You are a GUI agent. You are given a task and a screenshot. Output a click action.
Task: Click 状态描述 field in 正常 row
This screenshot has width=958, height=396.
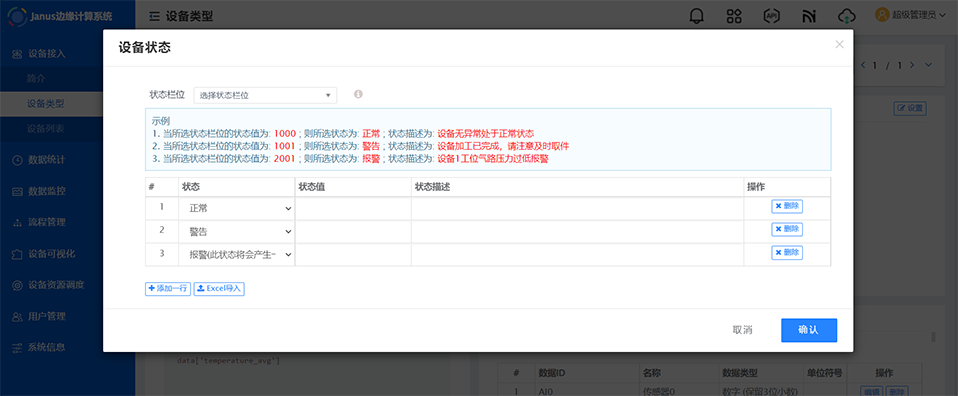coord(577,208)
